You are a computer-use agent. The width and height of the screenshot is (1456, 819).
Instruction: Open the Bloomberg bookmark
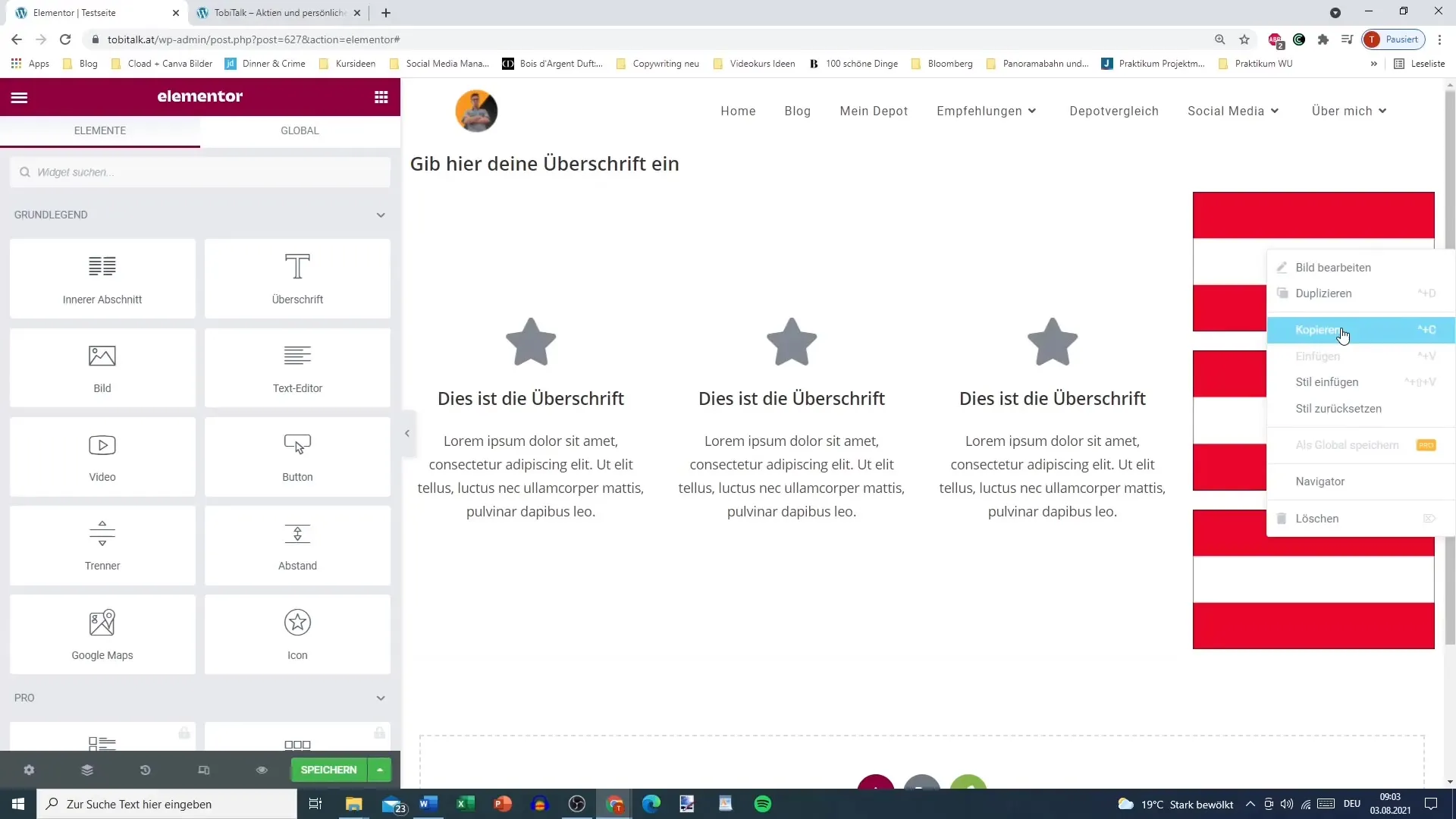point(942,64)
